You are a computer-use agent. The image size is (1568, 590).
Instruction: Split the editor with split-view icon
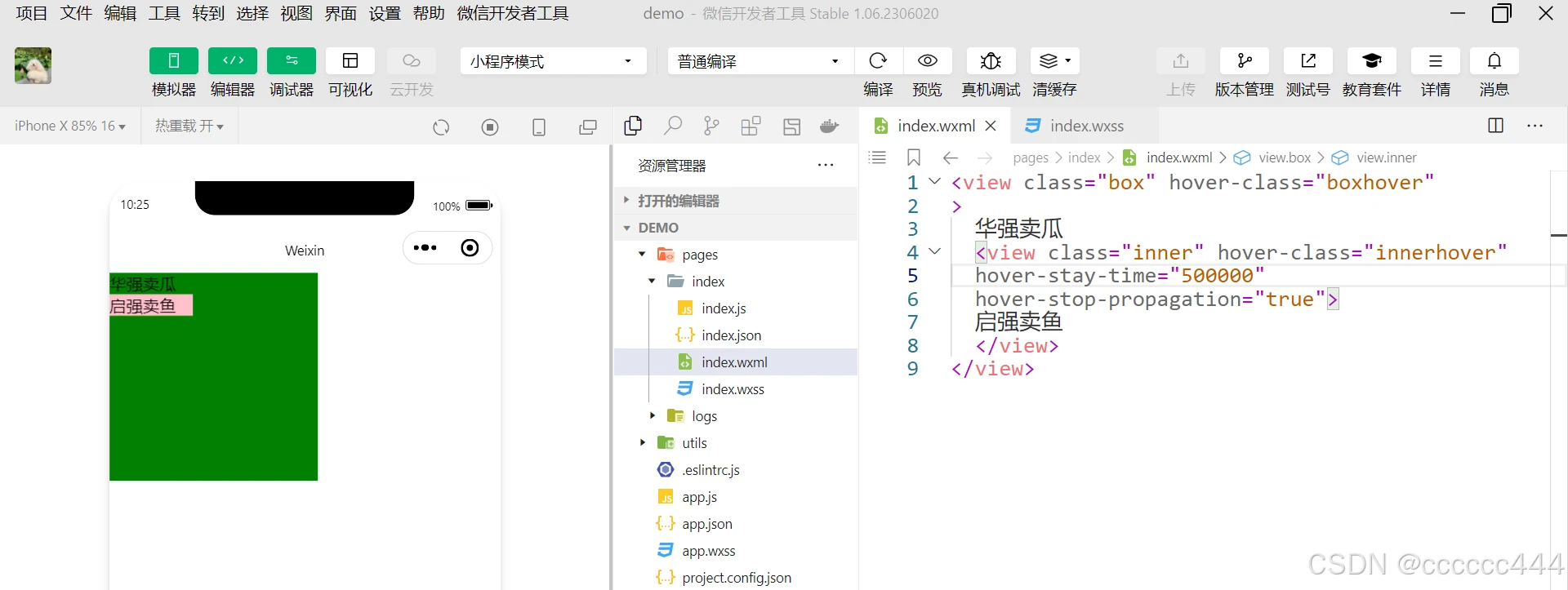click(x=1495, y=126)
